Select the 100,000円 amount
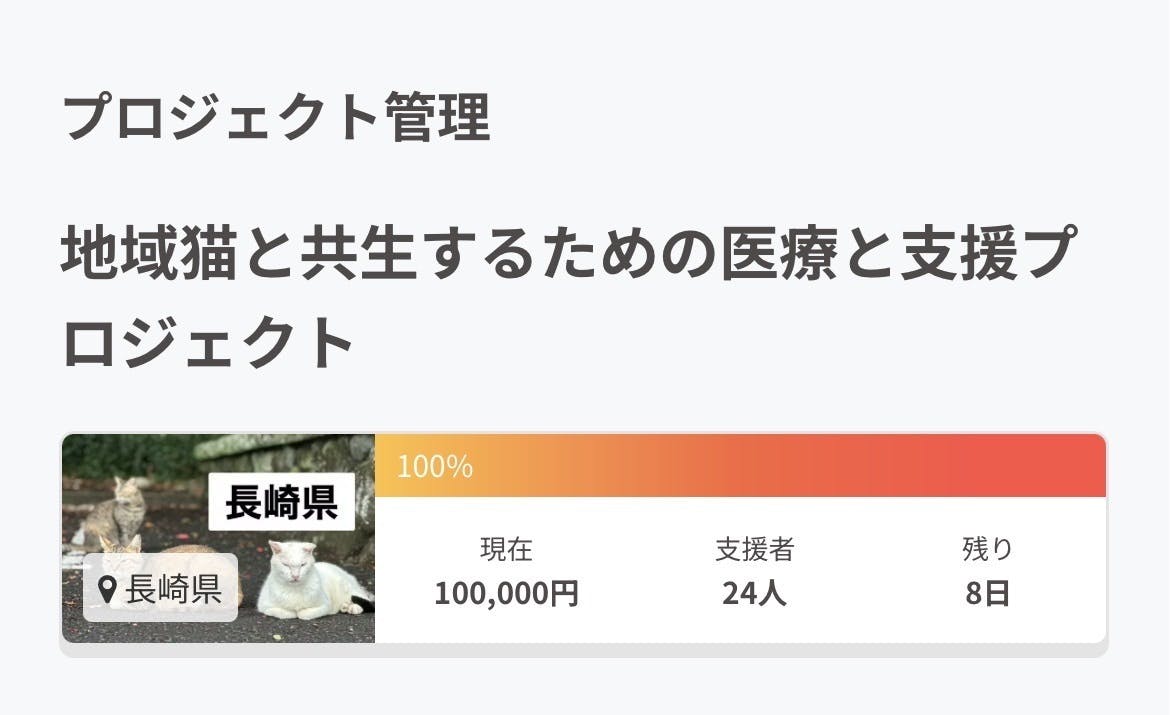The image size is (1170, 715). 506,594
